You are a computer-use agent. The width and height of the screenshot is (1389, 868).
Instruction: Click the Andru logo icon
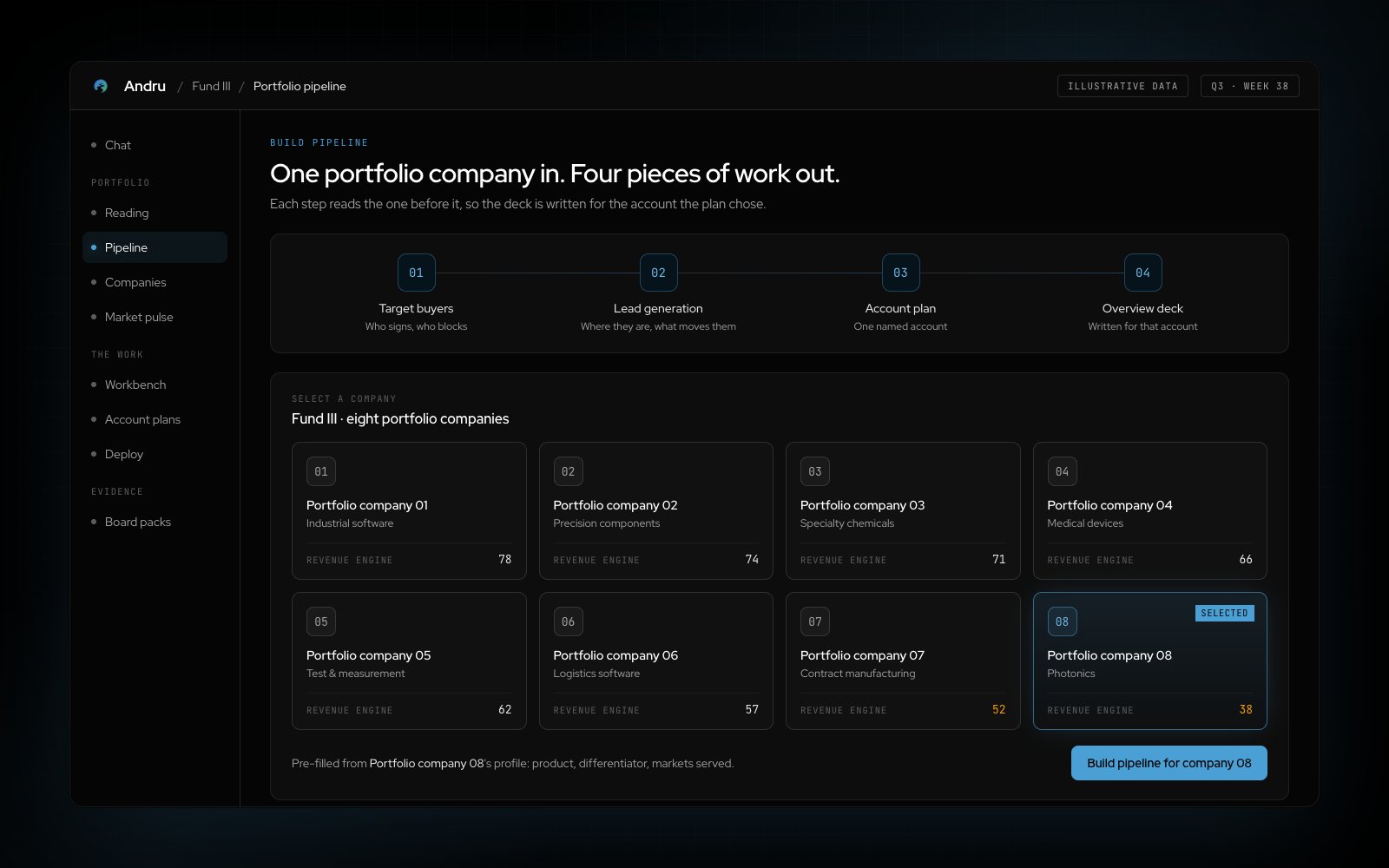point(101,86)
